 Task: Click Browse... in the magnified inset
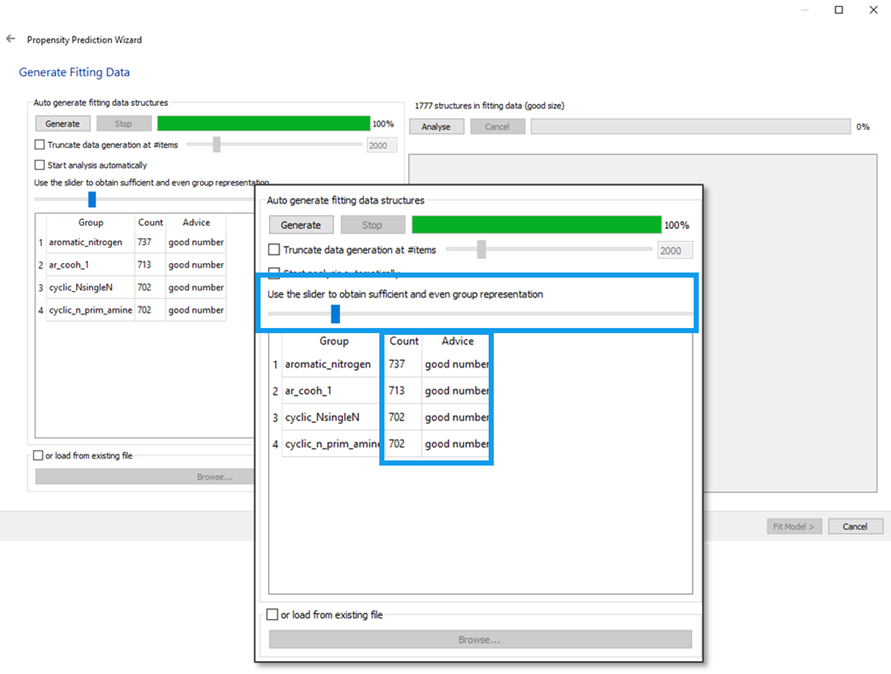(480, 639)
